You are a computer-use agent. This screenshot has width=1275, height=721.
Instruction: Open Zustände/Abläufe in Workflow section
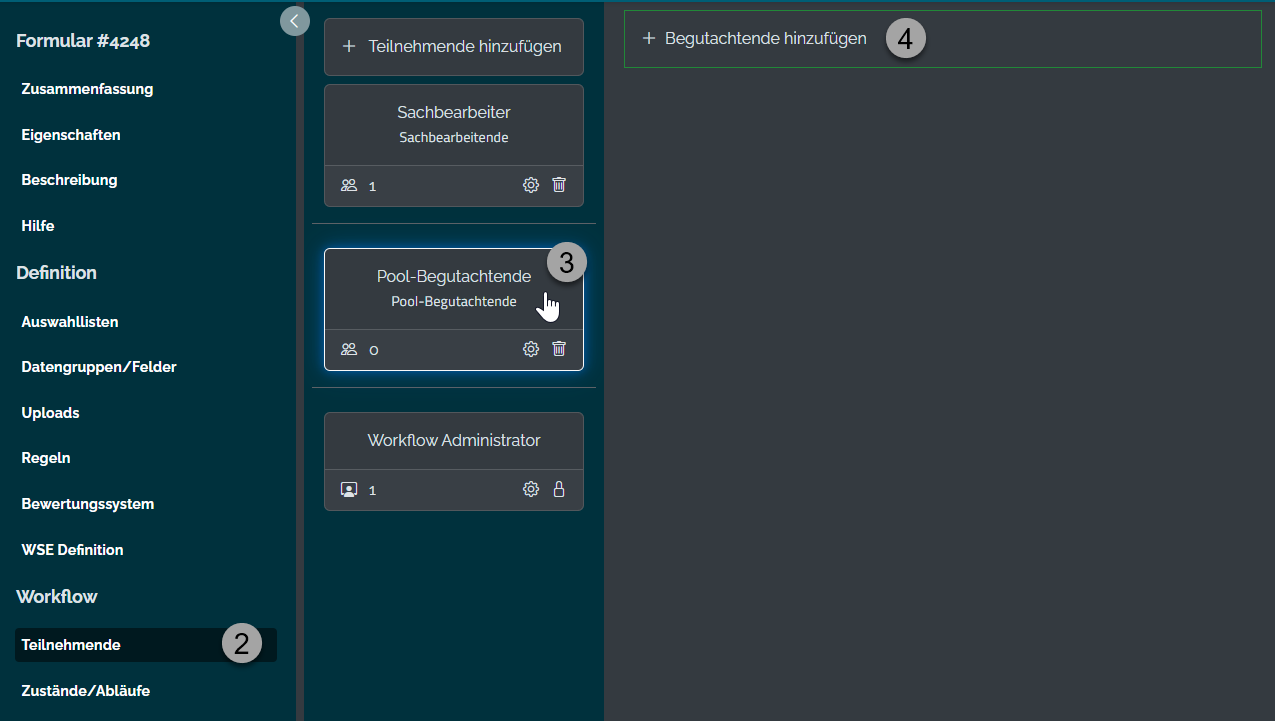tap(86, 691)
